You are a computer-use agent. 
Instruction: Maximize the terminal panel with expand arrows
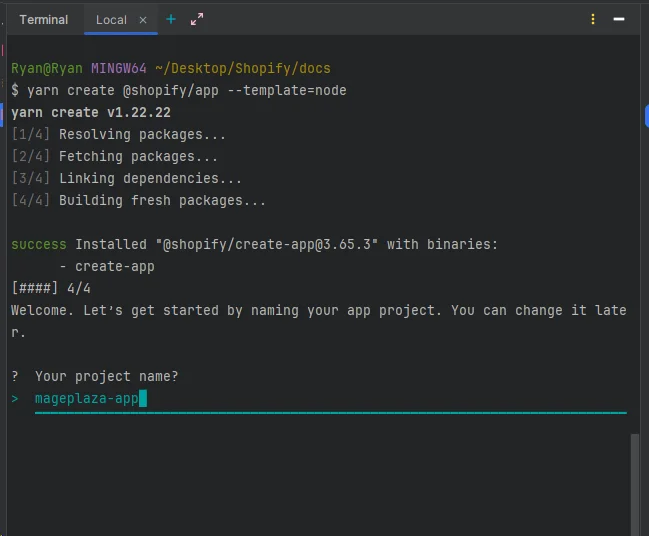[197, 19]
